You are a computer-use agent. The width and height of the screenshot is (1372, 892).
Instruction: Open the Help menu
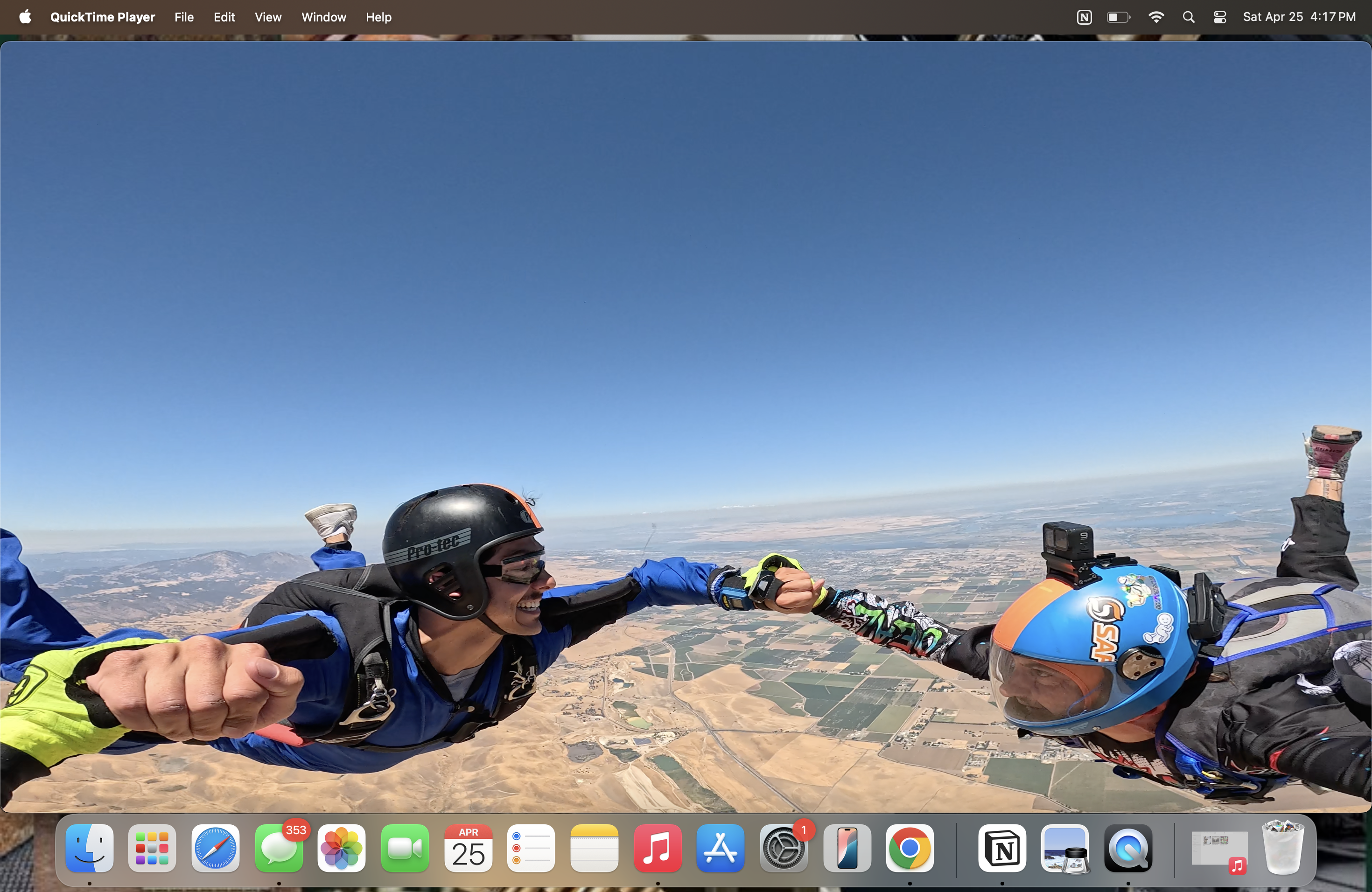click(x=378, y=17)
